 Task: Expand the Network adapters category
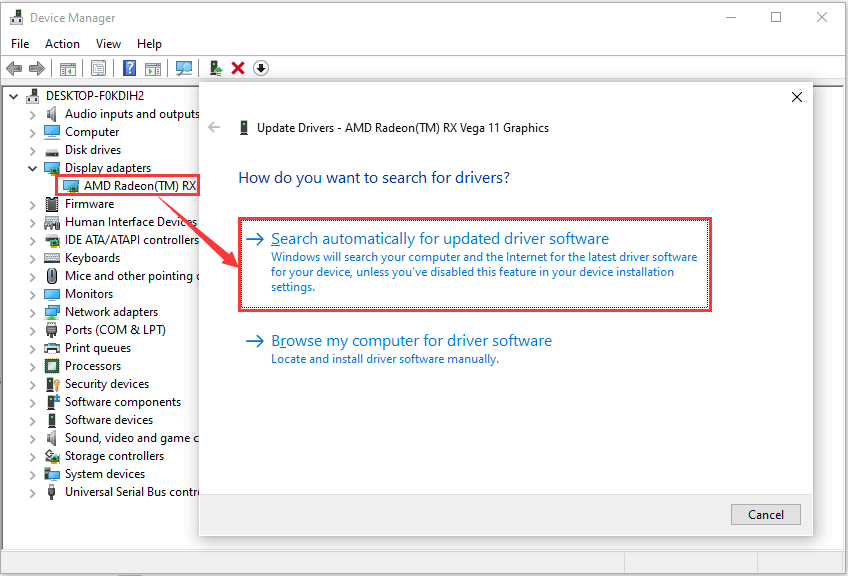[x=32, y=313]
